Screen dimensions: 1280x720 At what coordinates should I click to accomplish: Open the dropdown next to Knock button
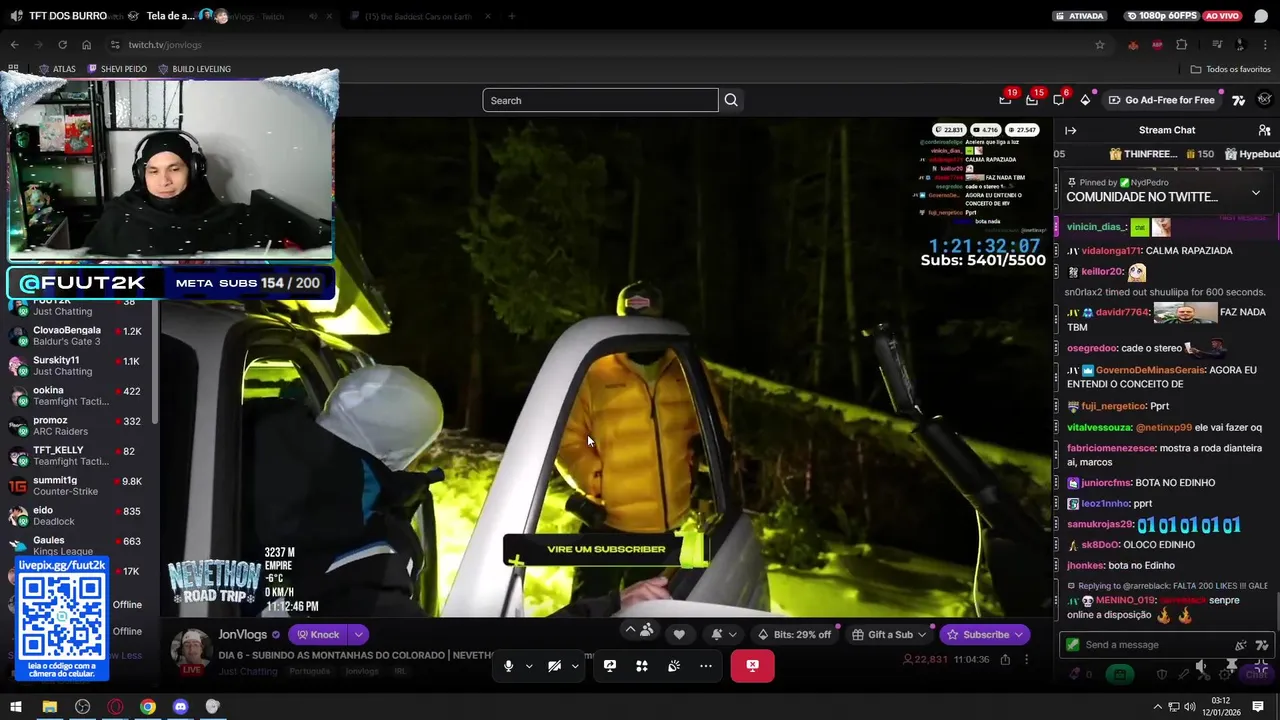click(358, 634)
